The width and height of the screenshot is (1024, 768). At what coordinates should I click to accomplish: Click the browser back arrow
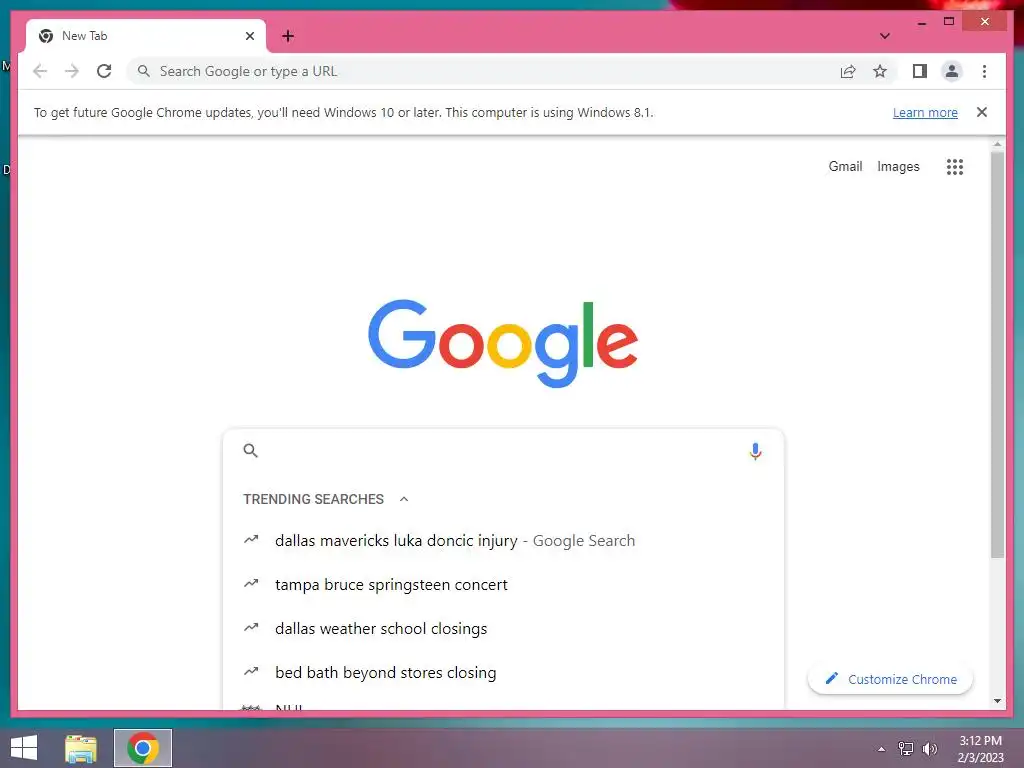click(x=40, y=71)
